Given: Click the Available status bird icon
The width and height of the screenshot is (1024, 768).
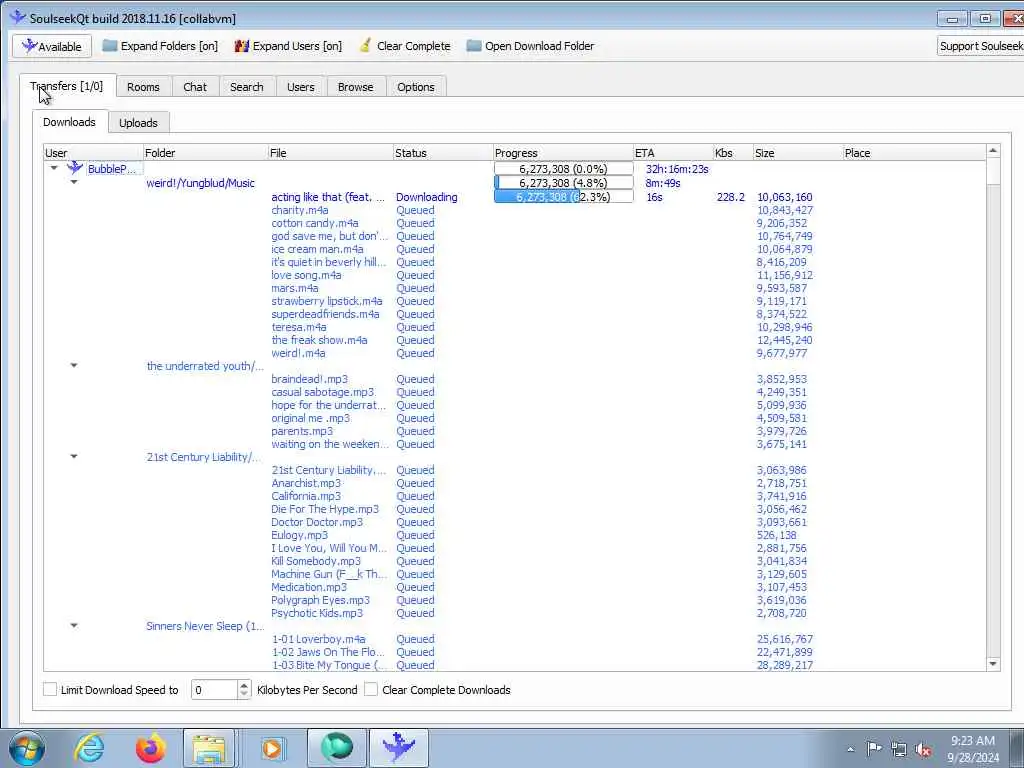Looking at the screenshot, I should coord(29,46).
